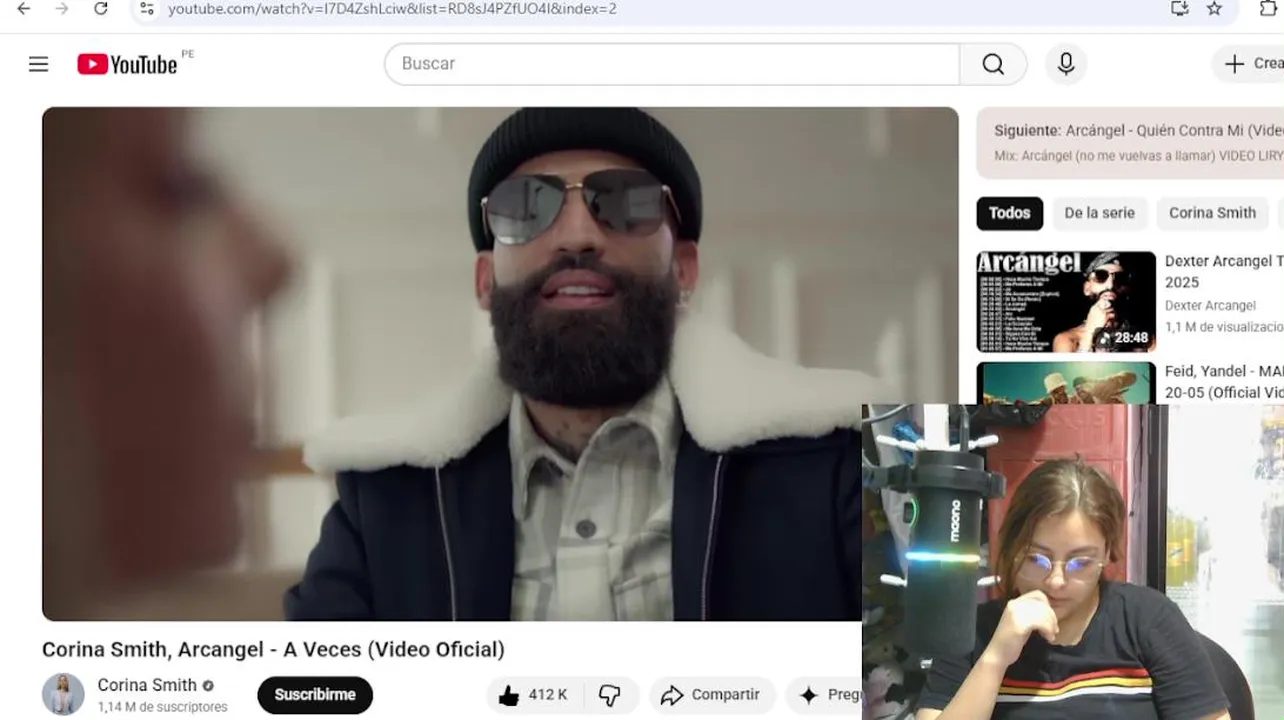Open the Siguiente Arcángel Quién Contra Mi item
The height and width of the screenshot is (720, 1284).
click(x=1130, y=142)
